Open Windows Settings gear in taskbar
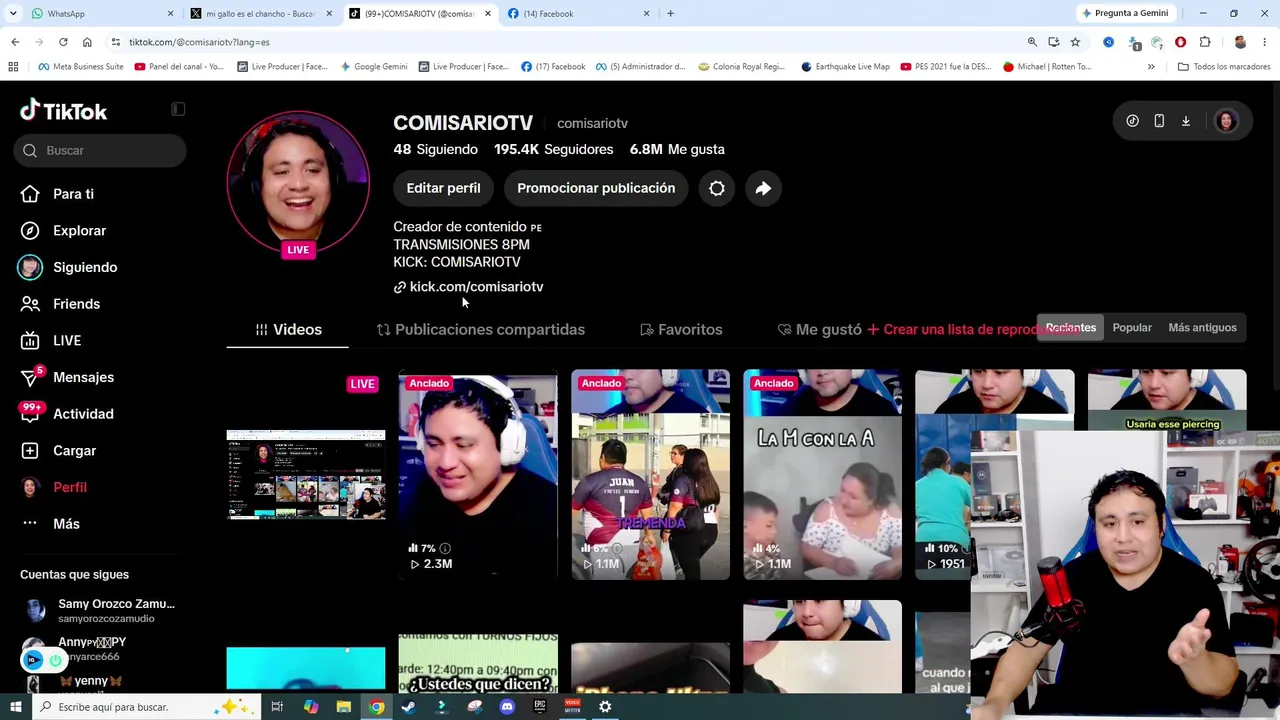The width and height of the screenshot is (1280, 720). click(605, 707)
